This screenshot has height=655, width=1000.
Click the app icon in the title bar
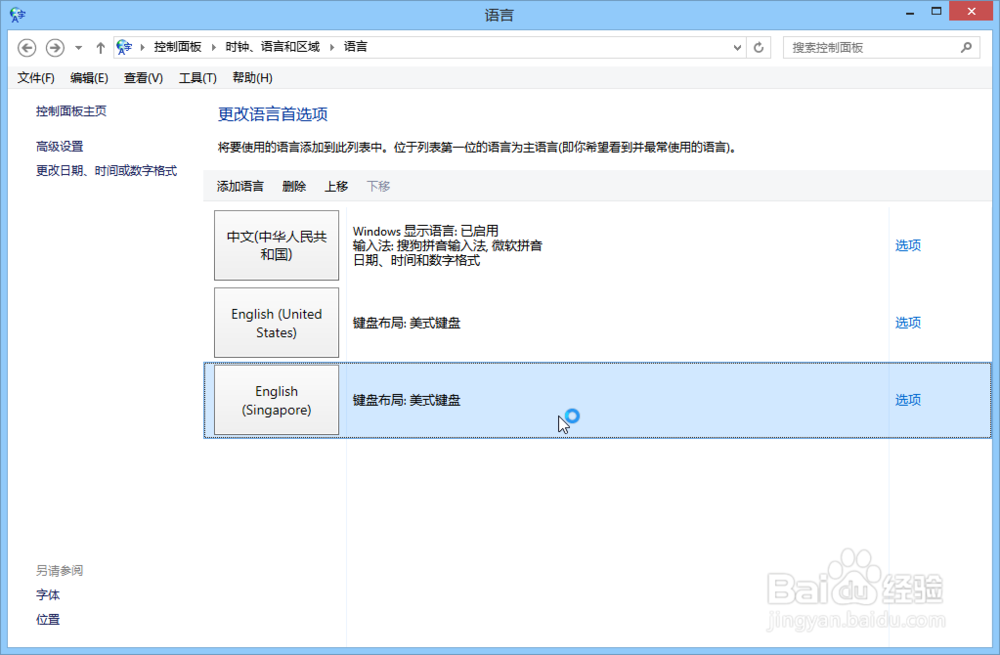(17, 14)
